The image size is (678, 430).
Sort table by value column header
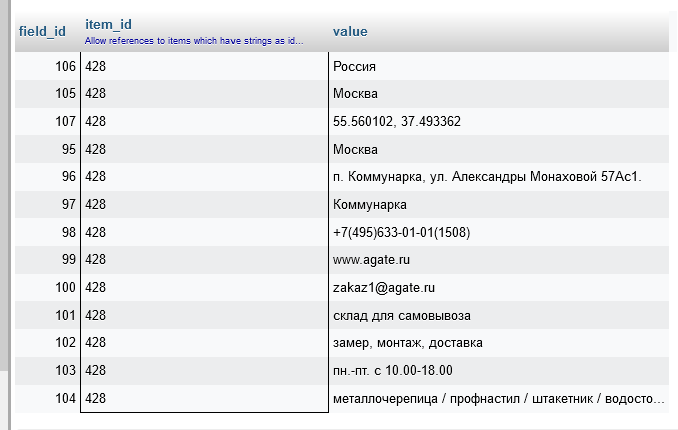[350, 31]
